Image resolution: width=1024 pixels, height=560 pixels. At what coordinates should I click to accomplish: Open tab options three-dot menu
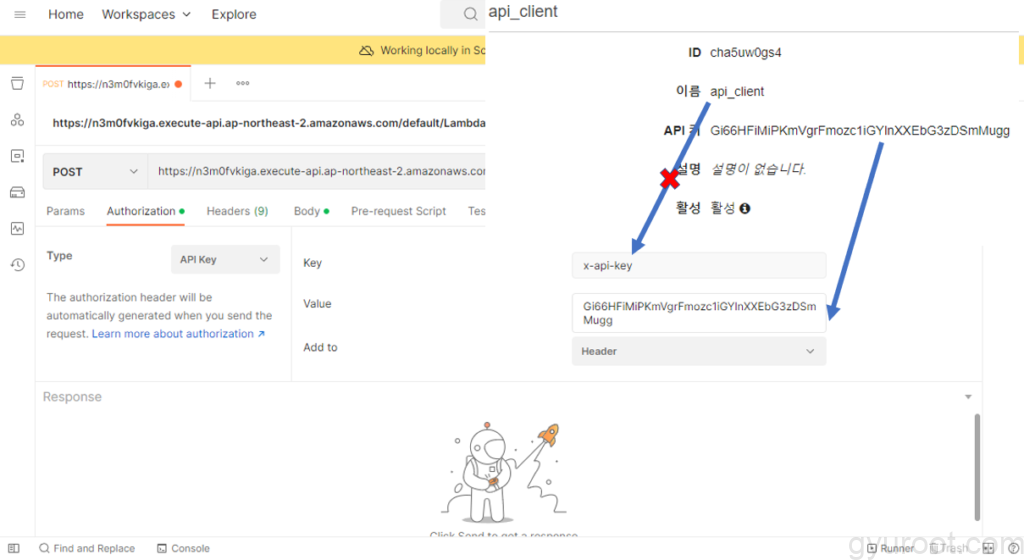(x=242, y=84)
